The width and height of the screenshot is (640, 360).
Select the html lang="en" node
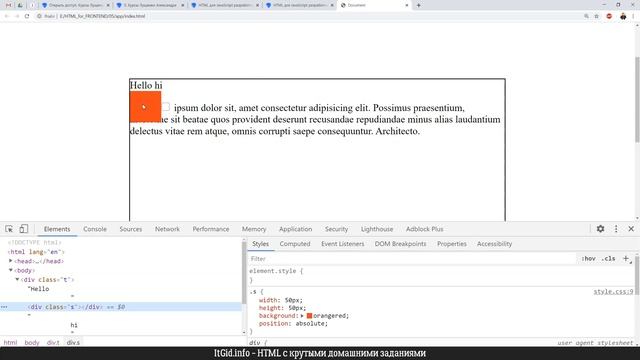coord(36,252)
